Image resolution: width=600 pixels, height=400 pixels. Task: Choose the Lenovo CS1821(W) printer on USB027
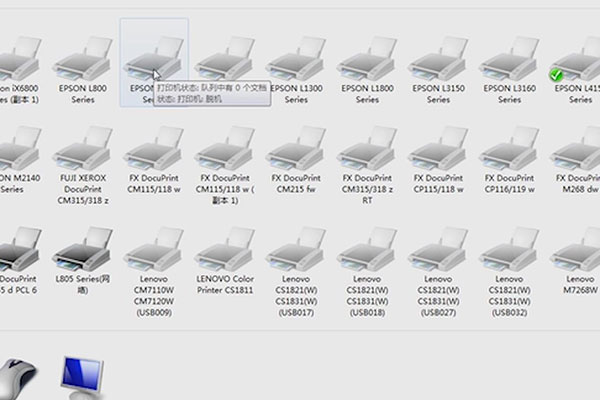pos(438,245)
